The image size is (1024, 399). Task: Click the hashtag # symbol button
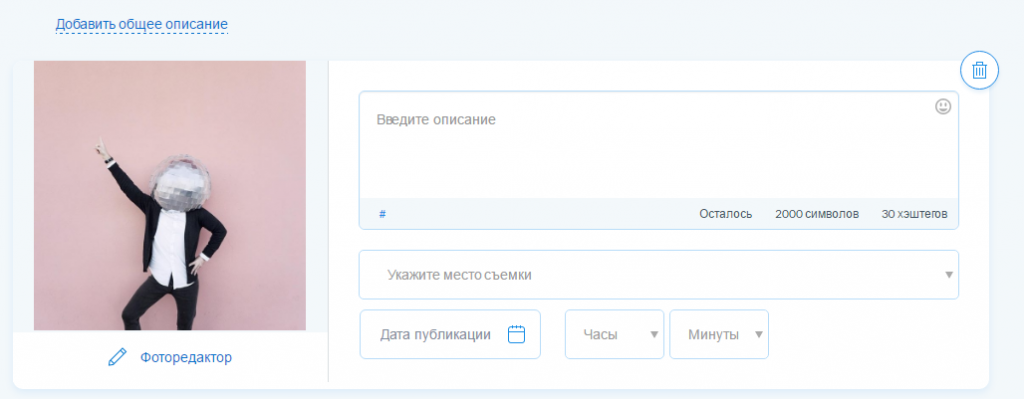[x=382, y=214]
